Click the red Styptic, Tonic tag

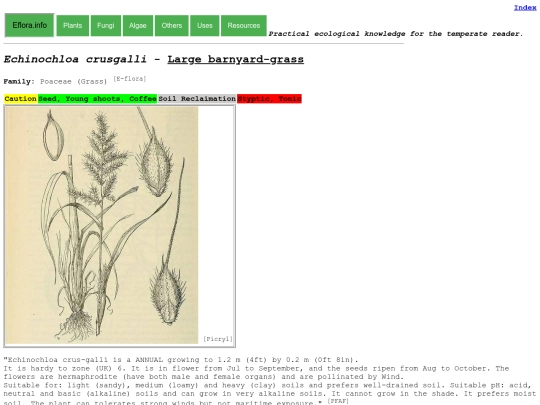[x=269, y=99]
